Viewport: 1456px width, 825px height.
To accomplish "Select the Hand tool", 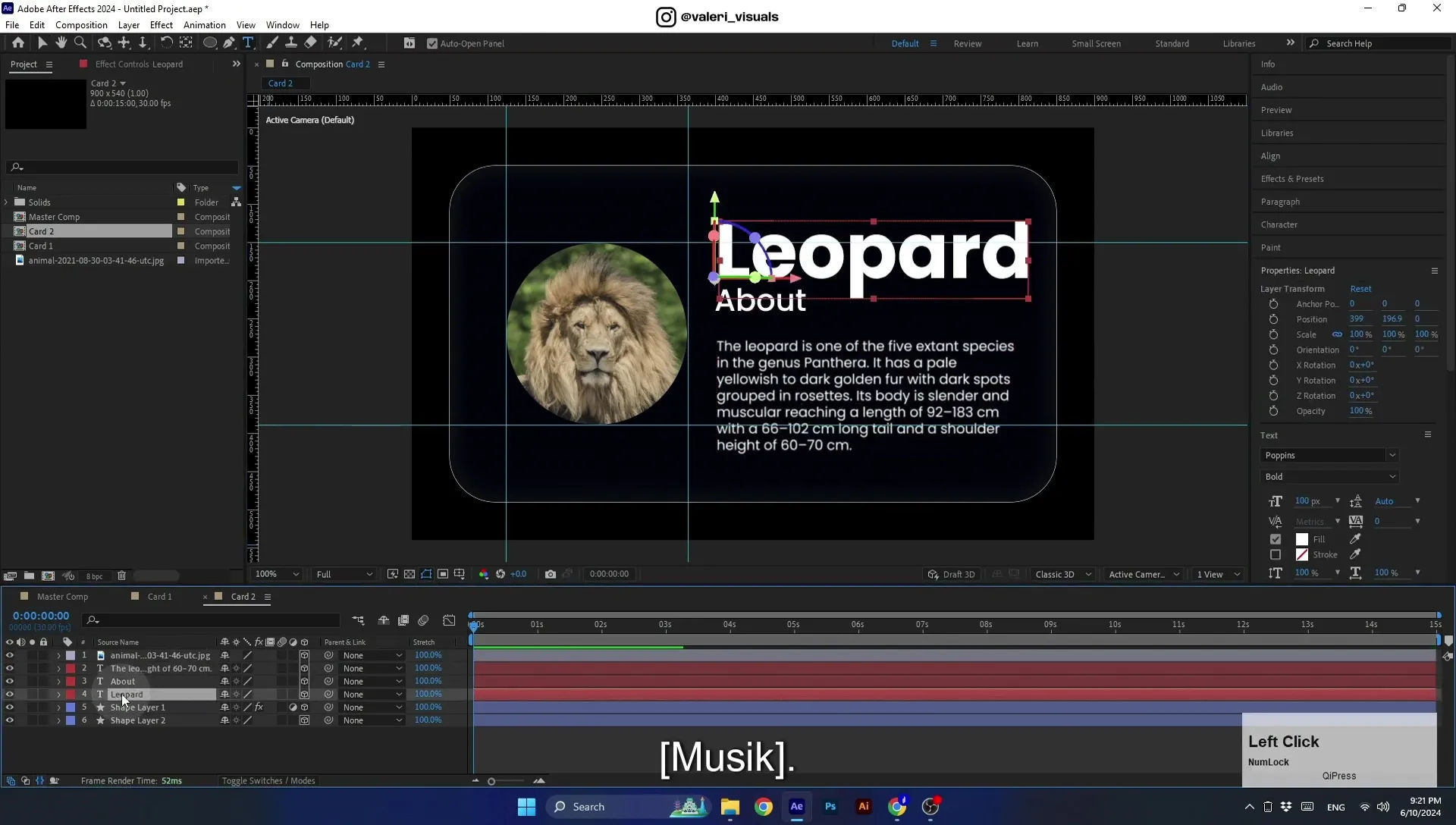I will [x=61, y=43].
